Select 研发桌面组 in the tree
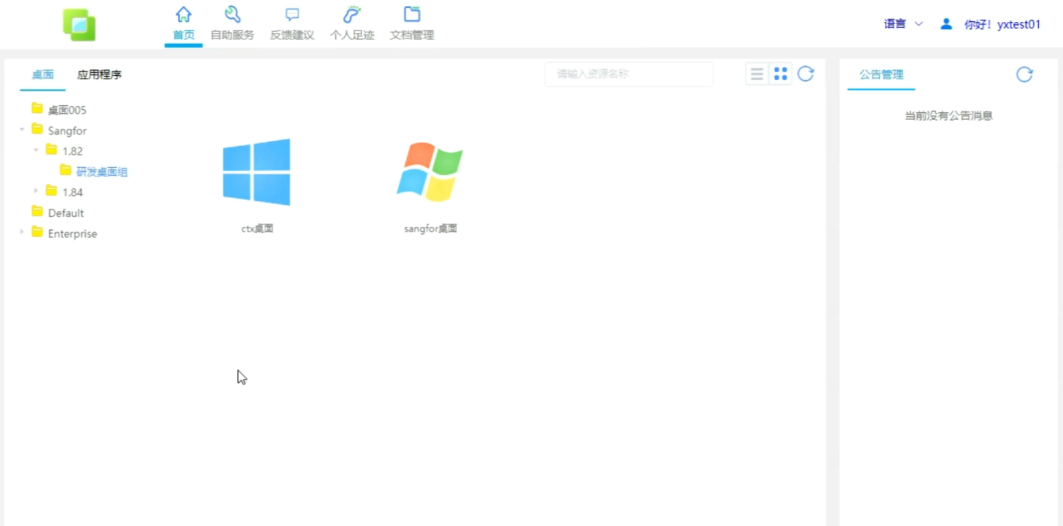 point(102,172)
